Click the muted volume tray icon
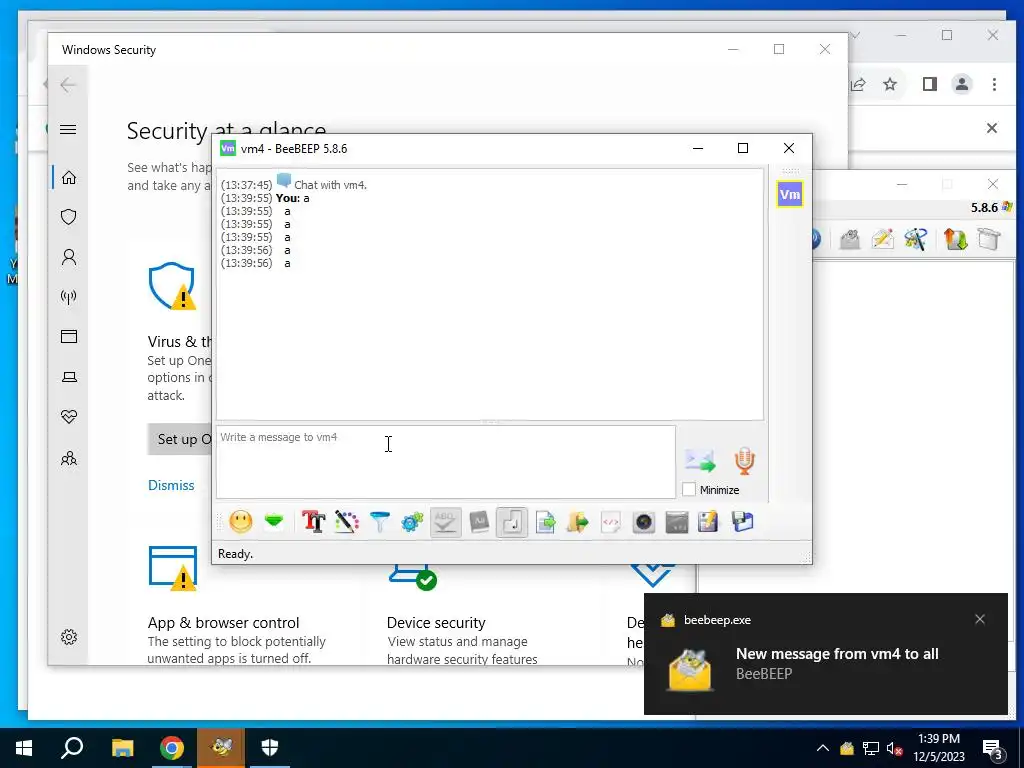This screenshot has height=768, width=1024. 894,749
